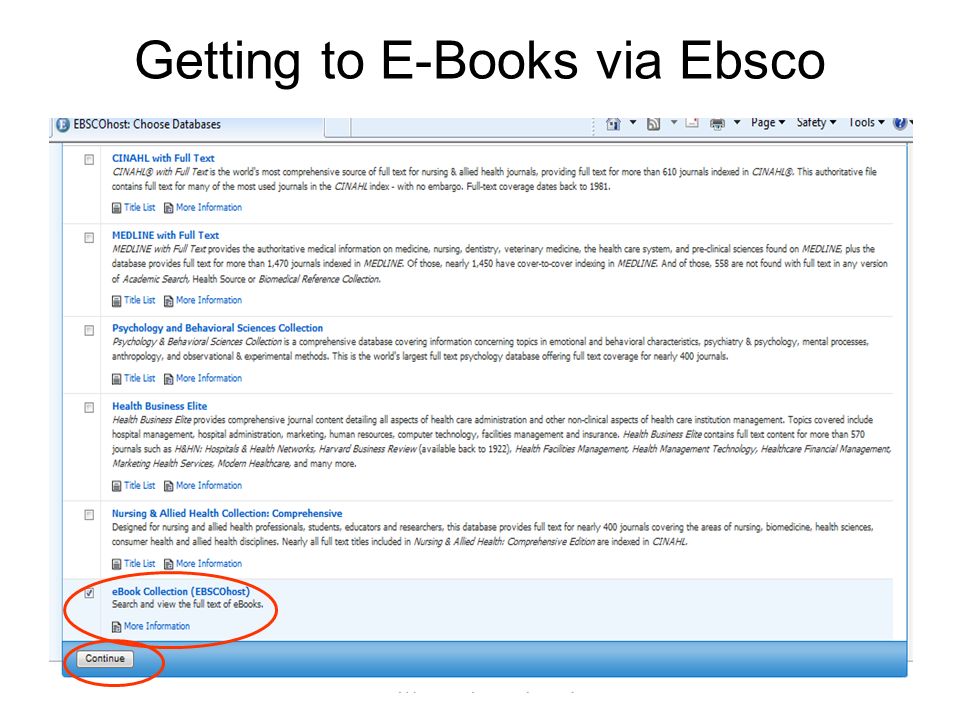Click More Information icon under eBook Collection
This screenshot has height=720, width=960.
tap(116, 627)
